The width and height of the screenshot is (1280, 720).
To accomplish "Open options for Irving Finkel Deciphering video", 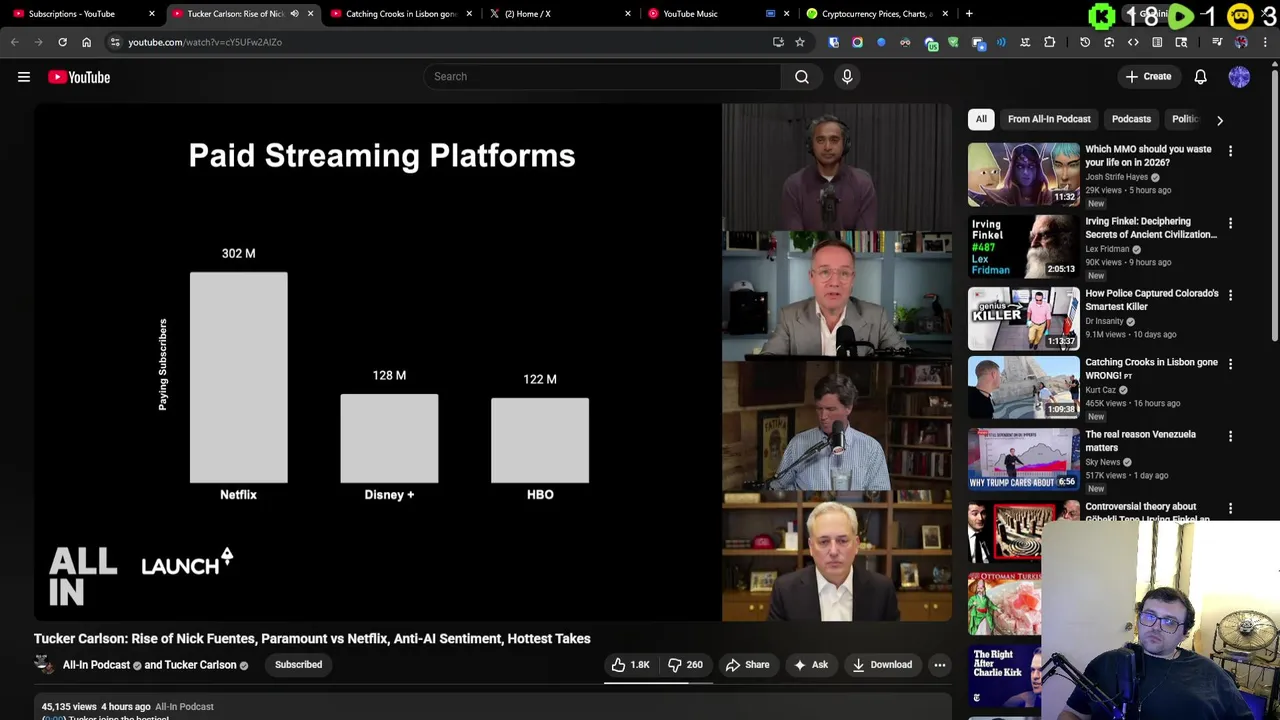I will (x=1230, y=223).
